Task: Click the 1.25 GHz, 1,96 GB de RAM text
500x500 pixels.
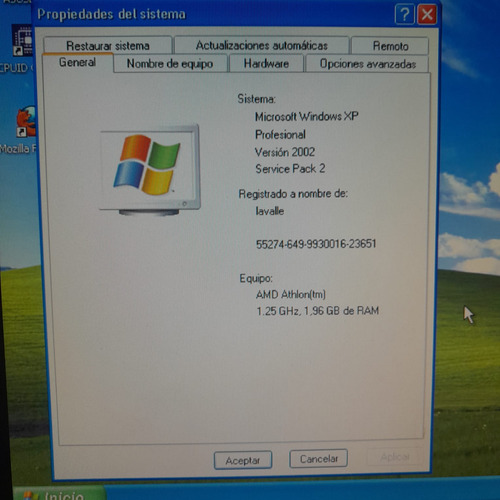Action: click(x=318, y=311)
